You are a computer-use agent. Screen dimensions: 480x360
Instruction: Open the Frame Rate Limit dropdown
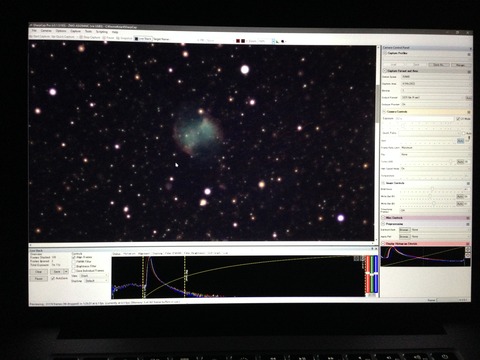click(x=436, y=148)
